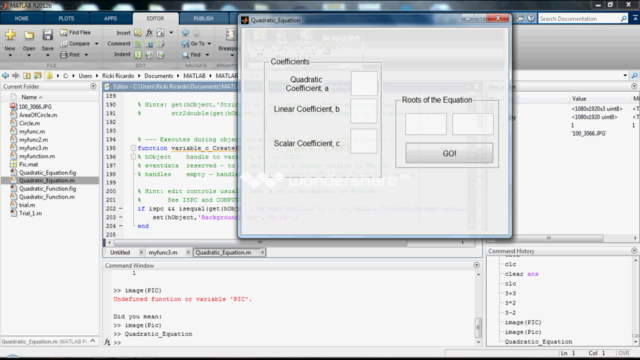
Task: Click the Find button in NAVIGATE
Action: (x=192, y=54)
